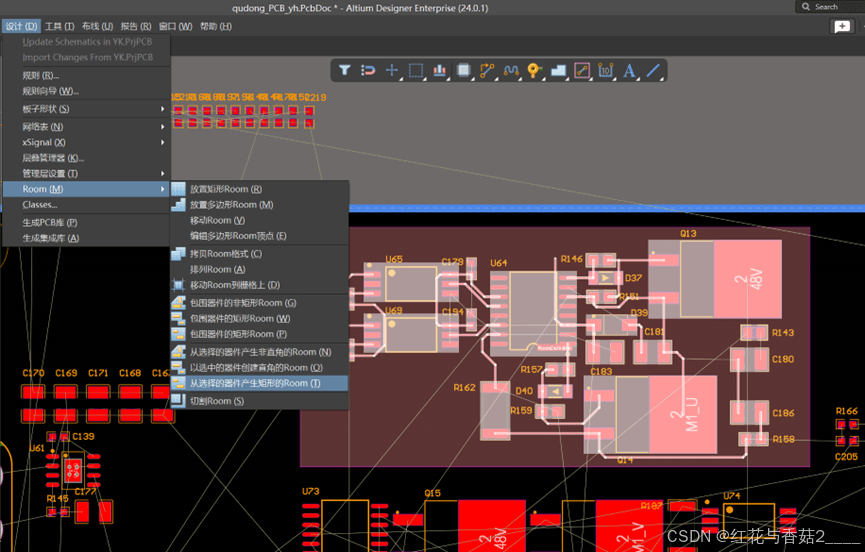Click the Room (M) submenu arrow

pyautogui.click(x=162, y=189)
